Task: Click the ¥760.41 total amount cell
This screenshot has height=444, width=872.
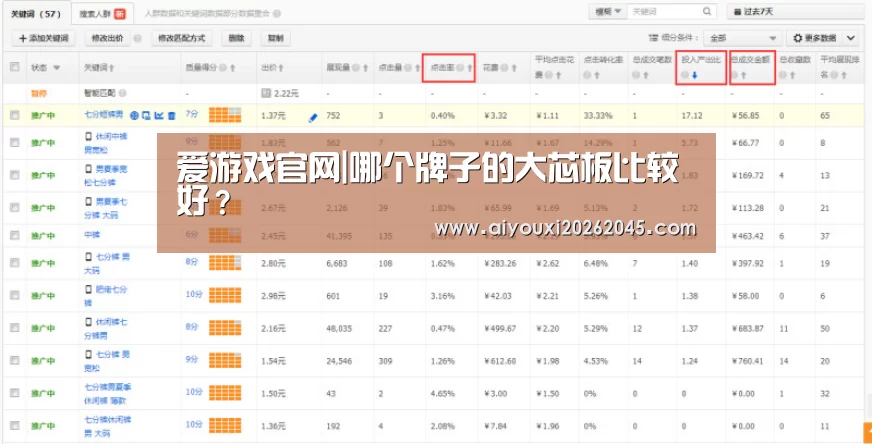Action: 747,361
